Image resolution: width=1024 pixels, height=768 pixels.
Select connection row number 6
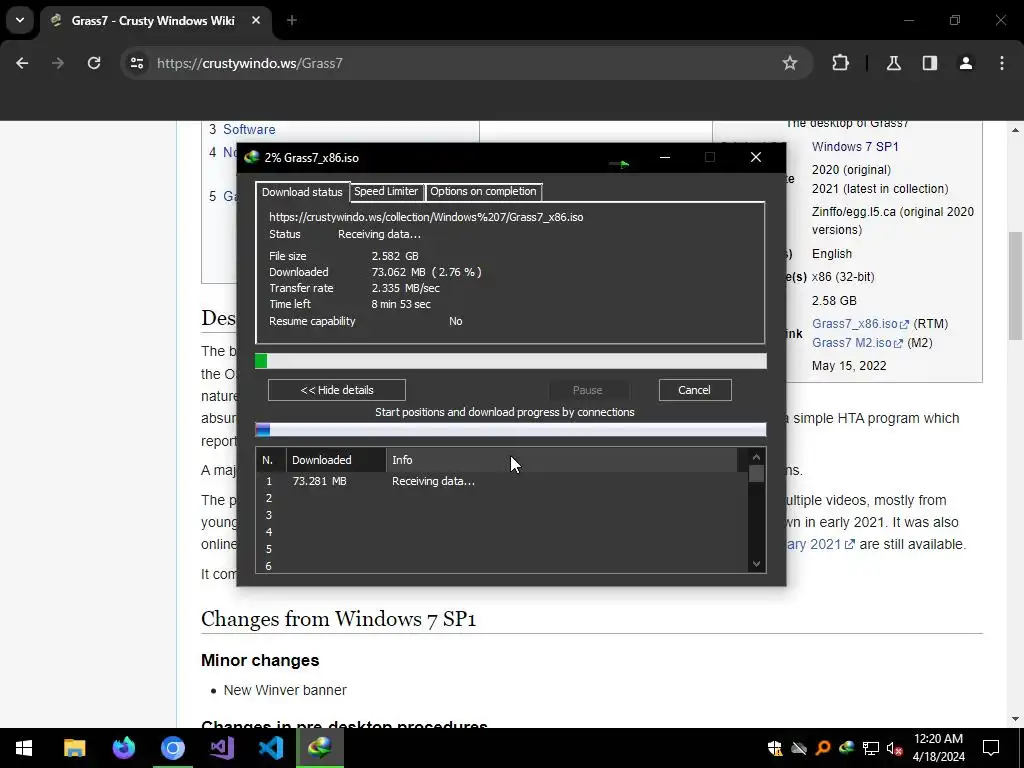[502, 566]
